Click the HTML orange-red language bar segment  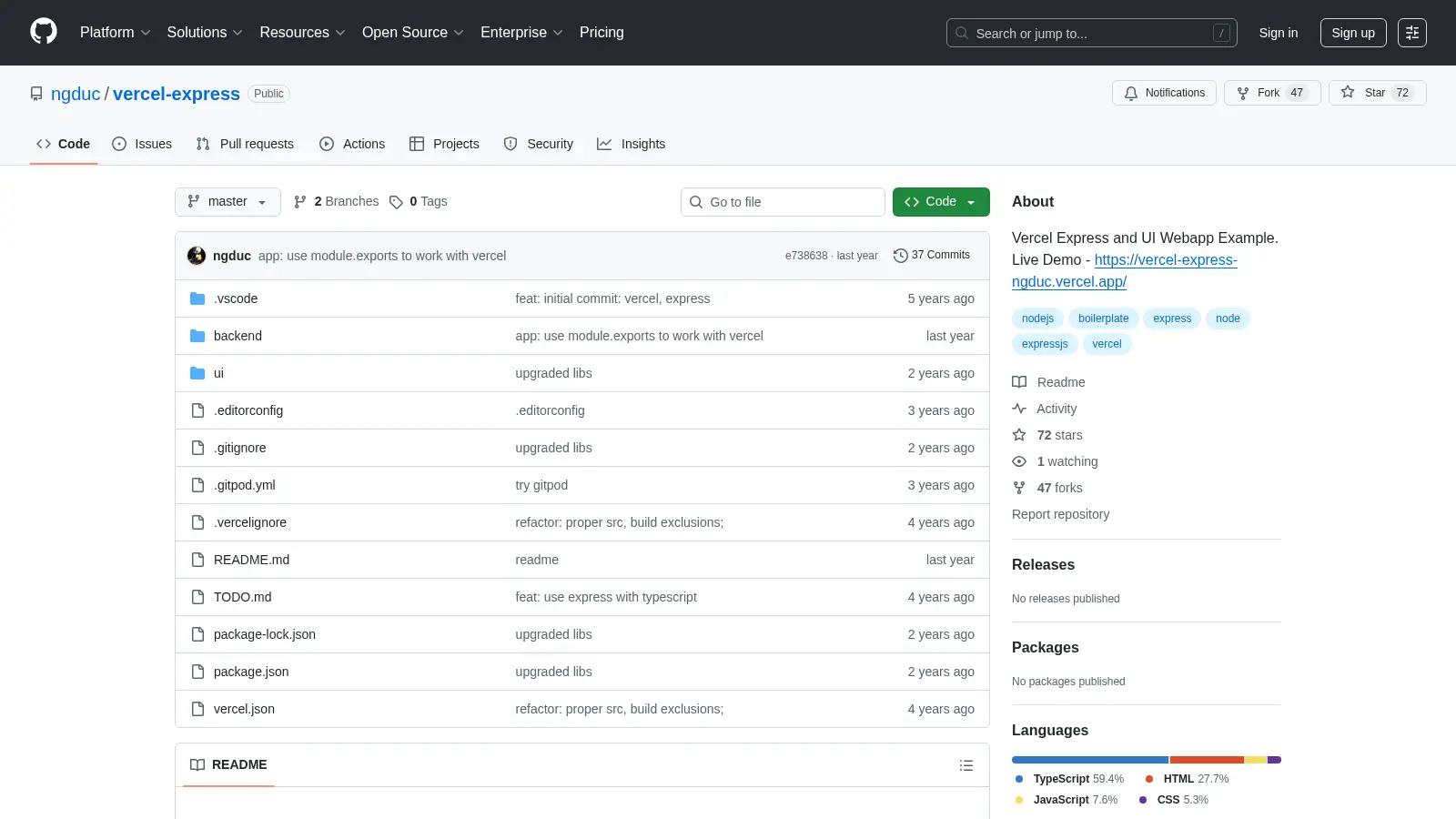1207,760
